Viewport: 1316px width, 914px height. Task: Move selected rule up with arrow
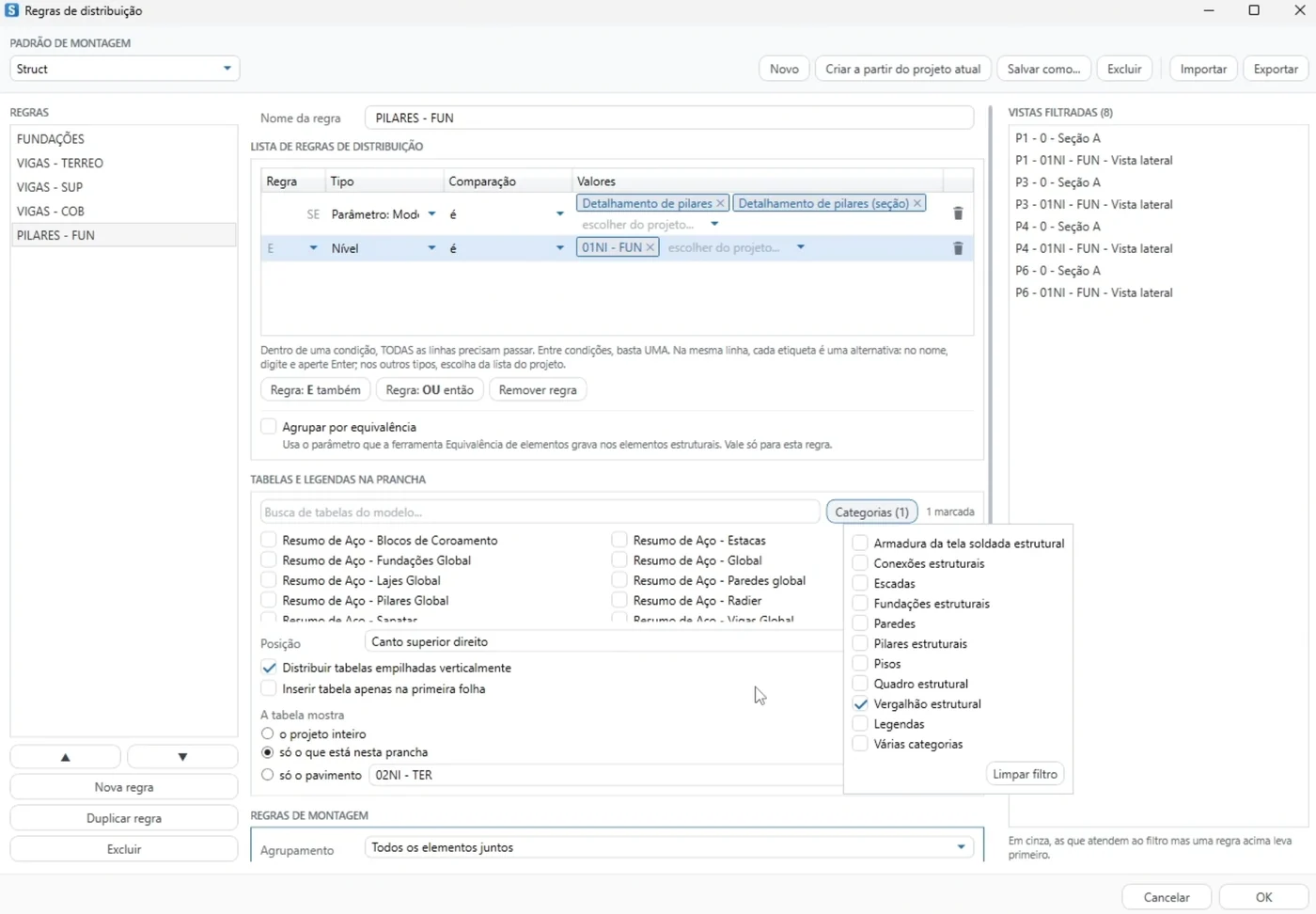(x=66, y=757)
